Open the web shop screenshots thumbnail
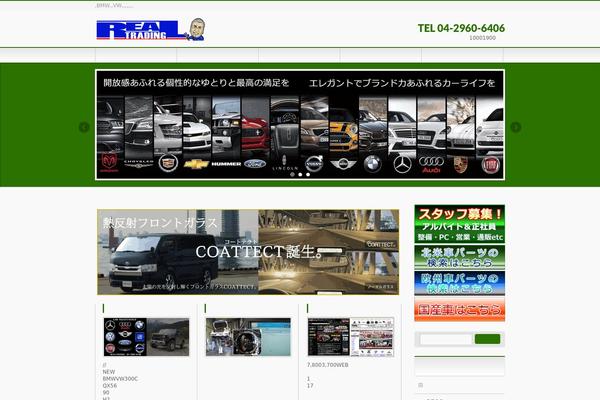Screen dimensions: 600x400 coord(351,337)
